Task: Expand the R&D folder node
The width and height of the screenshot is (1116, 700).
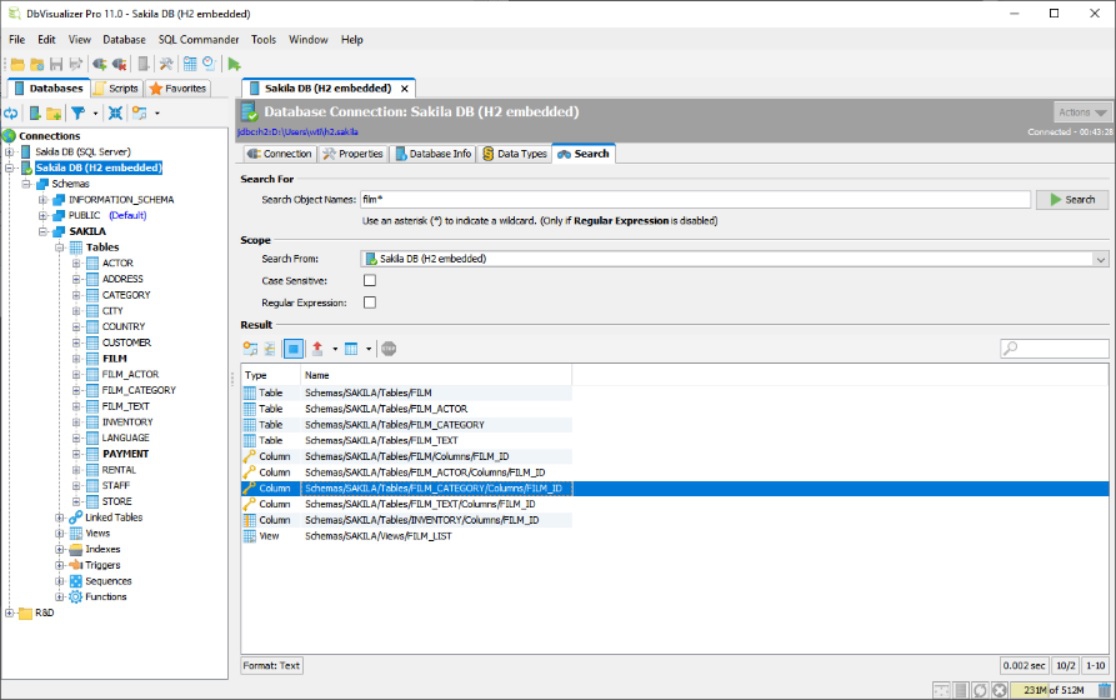Action: click(x=9, y=612)
